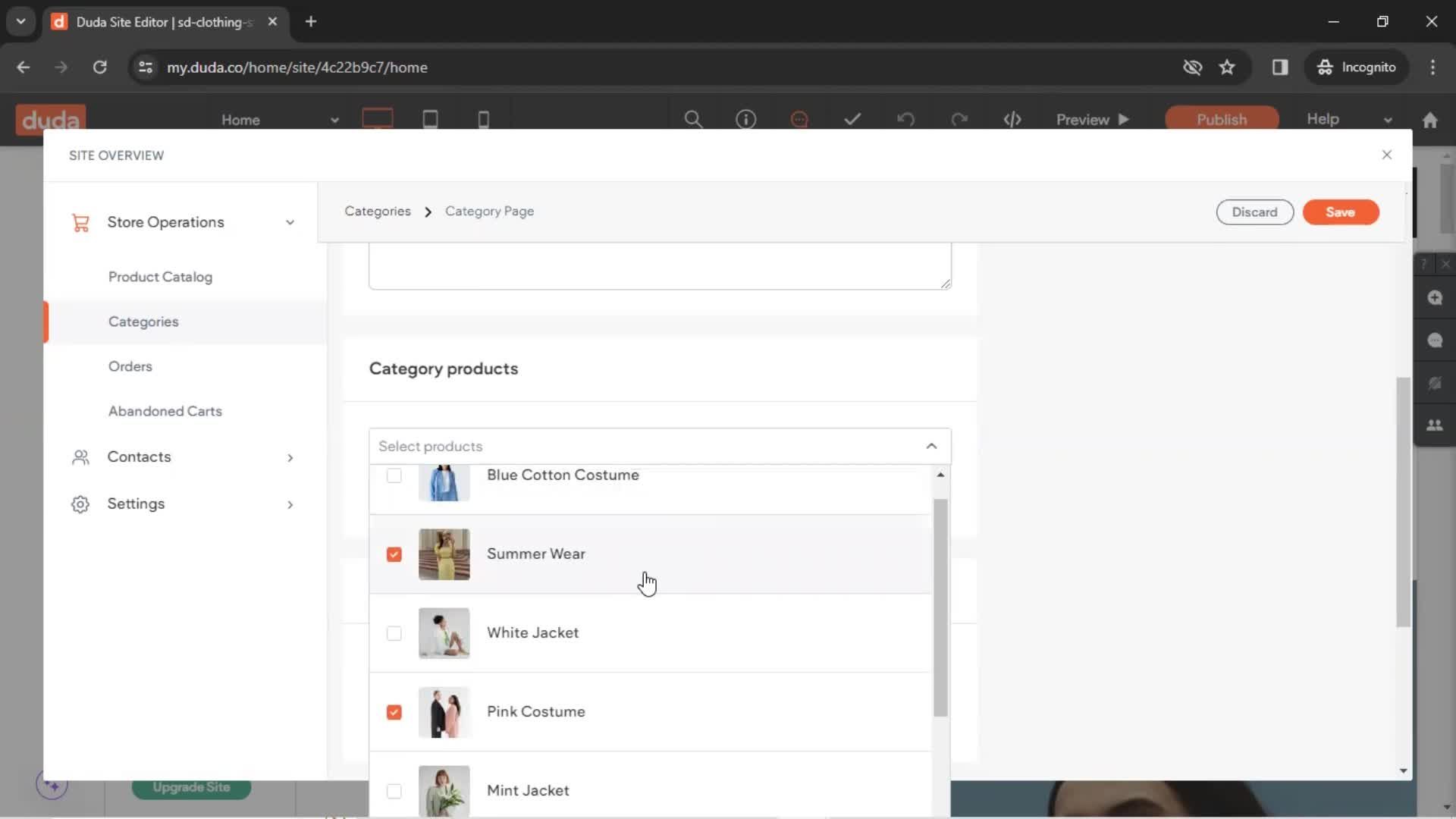Check the White Jacket checkbox

[394, 633]
